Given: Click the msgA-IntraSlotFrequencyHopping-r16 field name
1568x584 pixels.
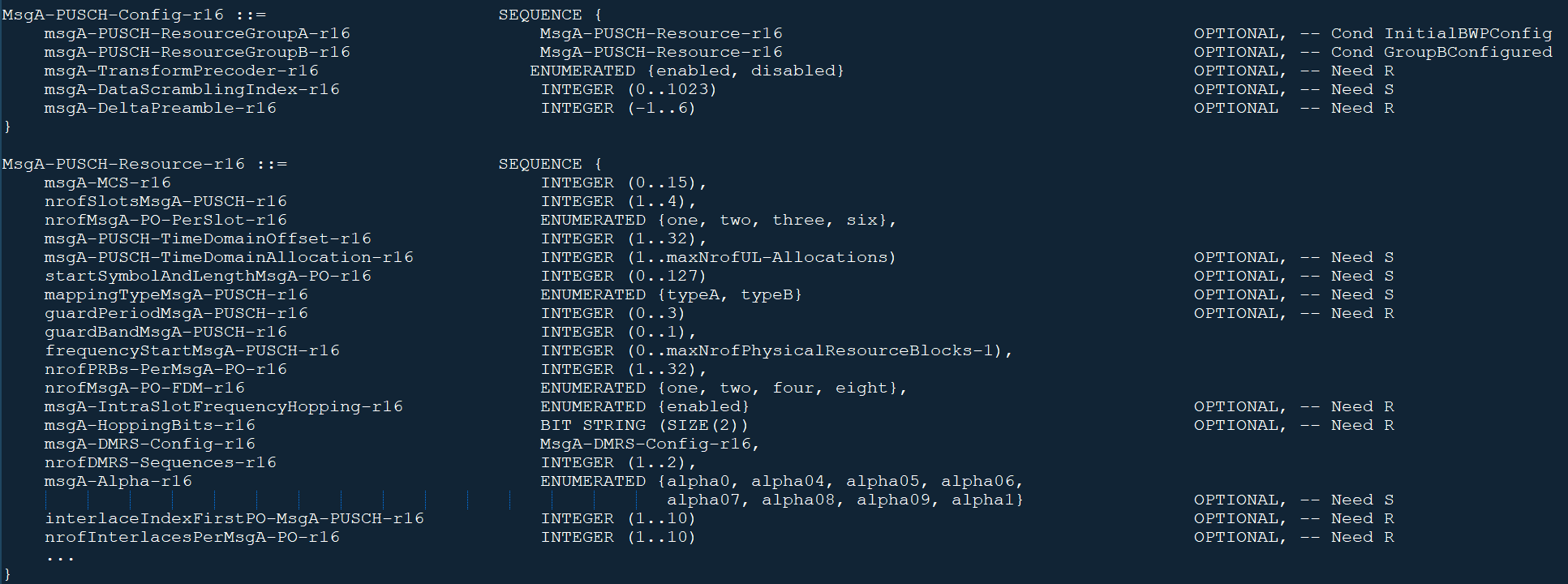Looking at the screenshot, I should (x=223, y=406).
